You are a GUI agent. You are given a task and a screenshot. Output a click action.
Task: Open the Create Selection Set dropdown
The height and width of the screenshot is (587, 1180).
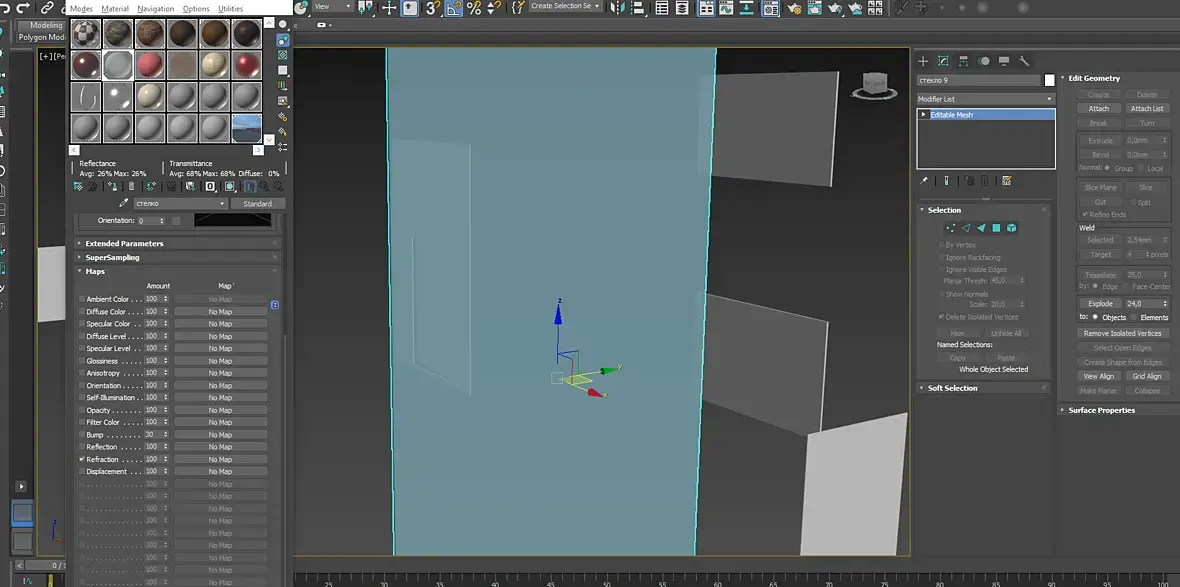pos(565,6)
